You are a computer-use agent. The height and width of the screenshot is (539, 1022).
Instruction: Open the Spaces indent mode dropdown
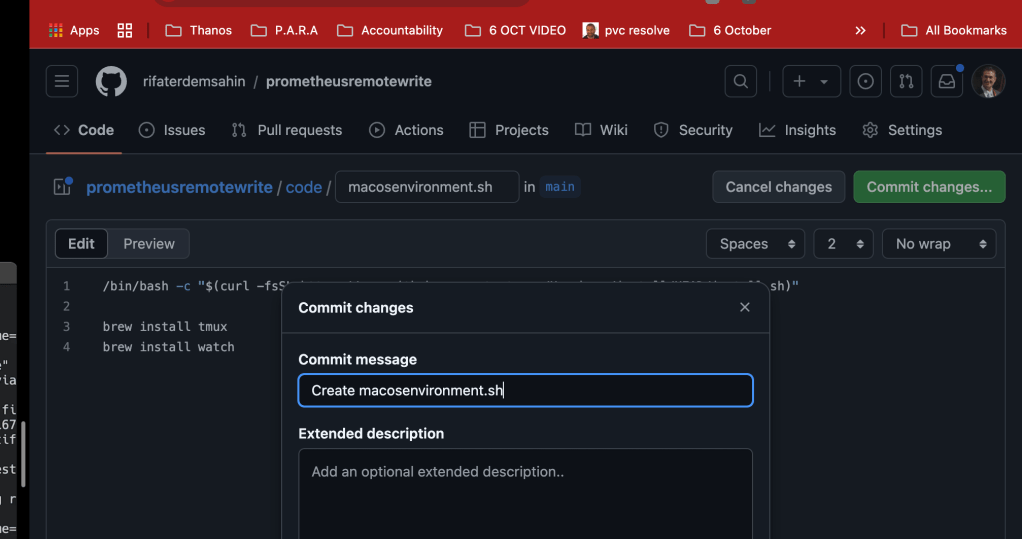tap(755, 244)
